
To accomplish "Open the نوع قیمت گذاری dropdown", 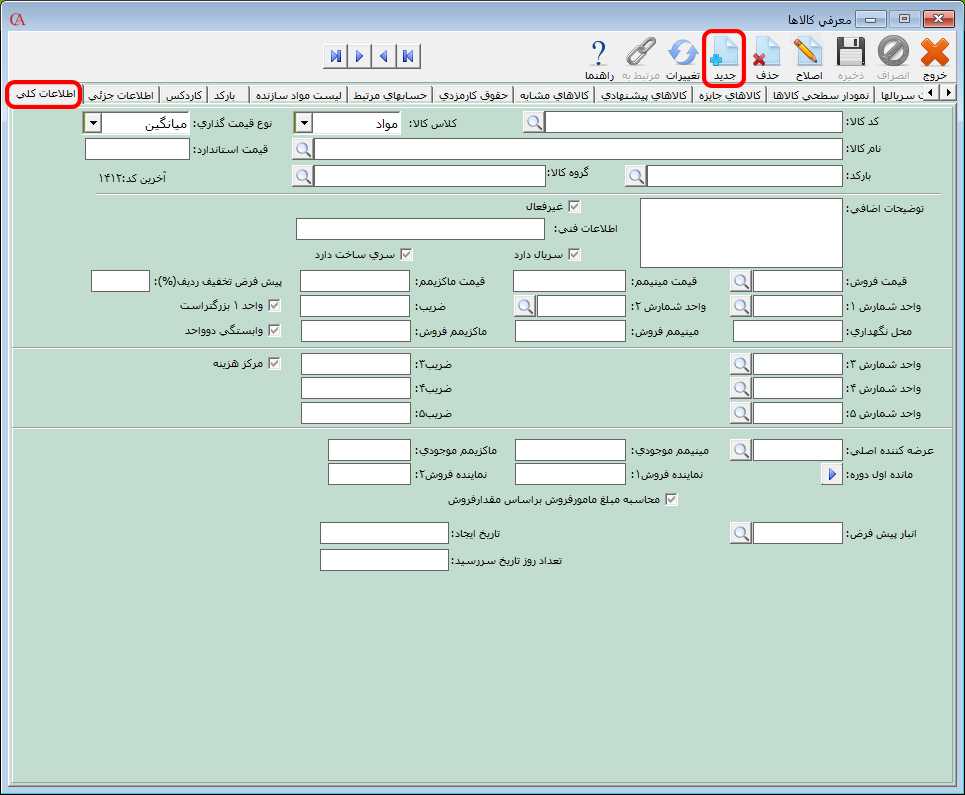I will [92, 123].
